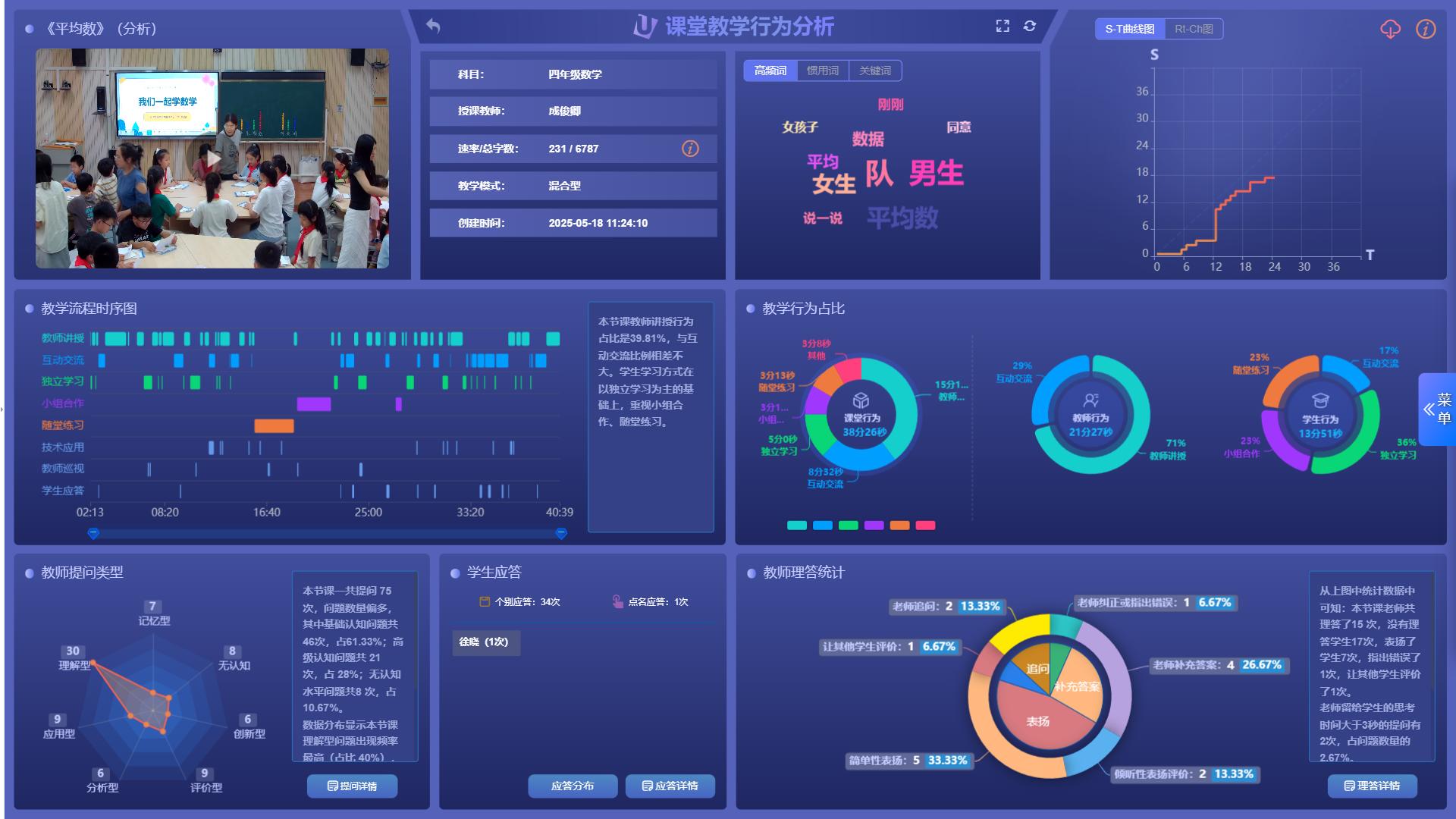The width and height of the screenshot is (1456, 819).
Task: Click info icon beside 速率/总字数
Action: [x=690, y=149]
